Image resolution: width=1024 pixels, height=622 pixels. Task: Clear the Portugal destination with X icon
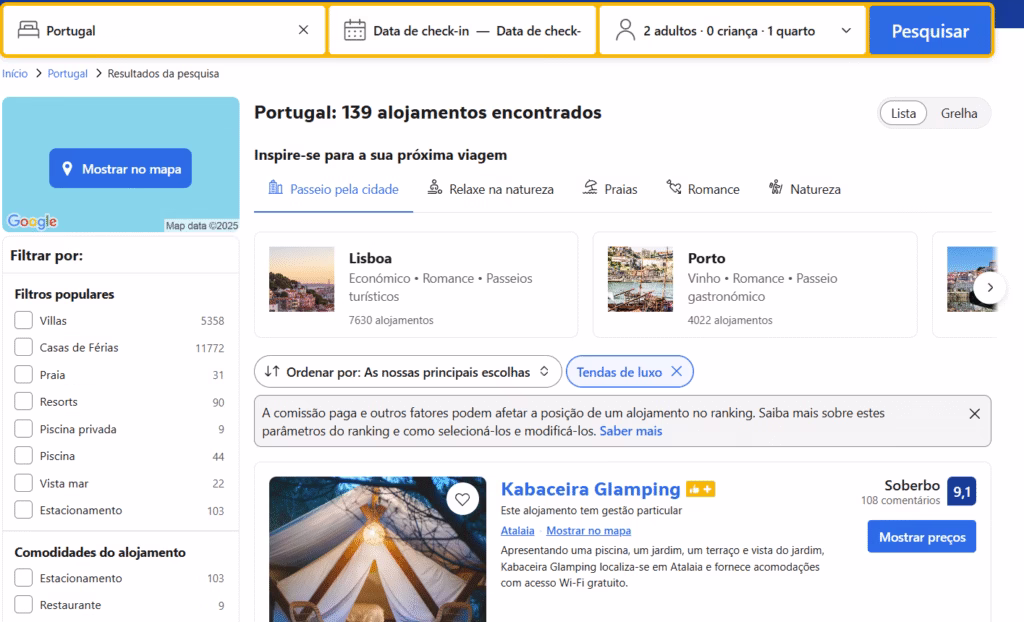coord(303,30)
